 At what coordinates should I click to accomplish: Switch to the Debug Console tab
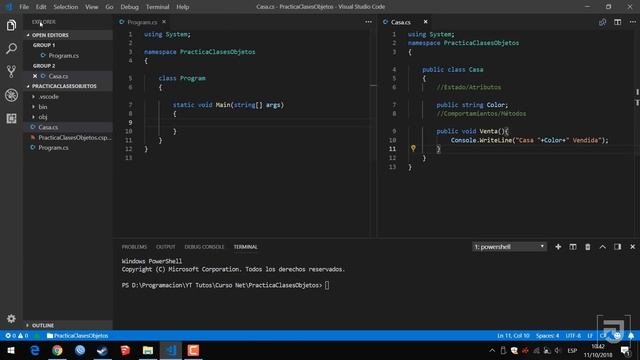click(x=204, y=247)
